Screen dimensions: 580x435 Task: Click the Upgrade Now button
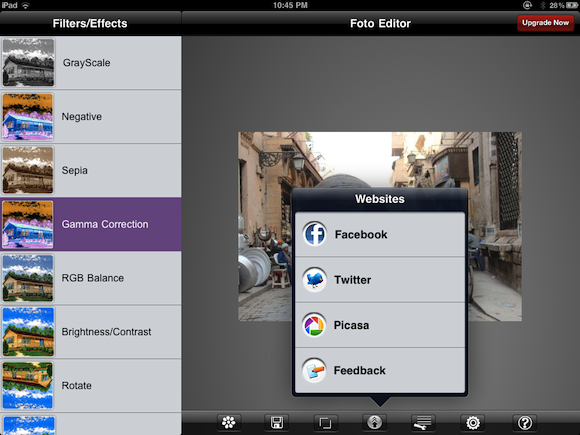545,23
